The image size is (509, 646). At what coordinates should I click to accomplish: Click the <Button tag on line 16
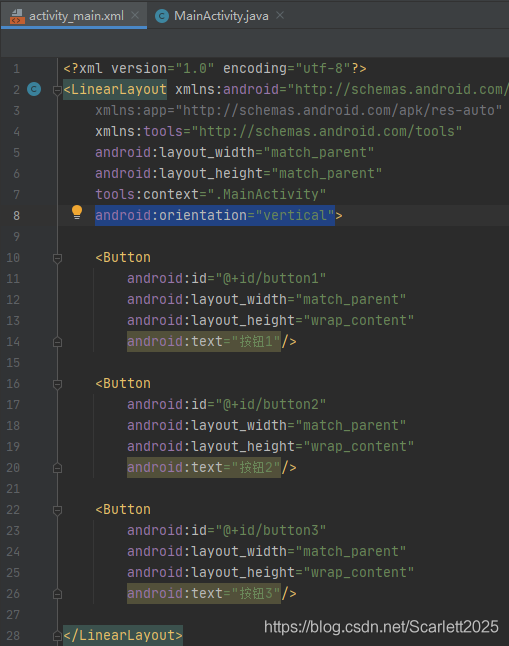[123, 384]
